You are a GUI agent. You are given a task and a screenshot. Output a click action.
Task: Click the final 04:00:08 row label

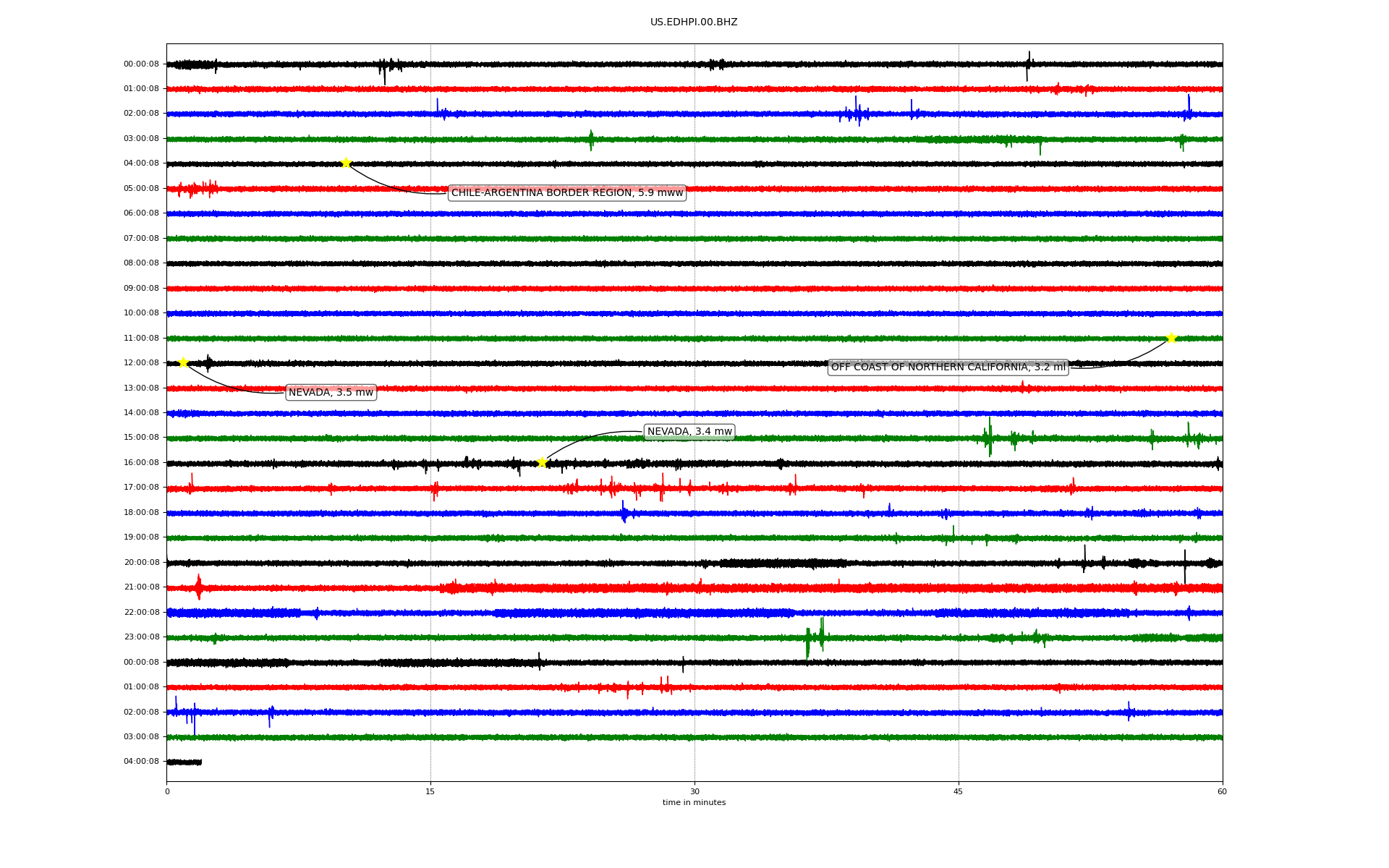click(x=141, y=762)
